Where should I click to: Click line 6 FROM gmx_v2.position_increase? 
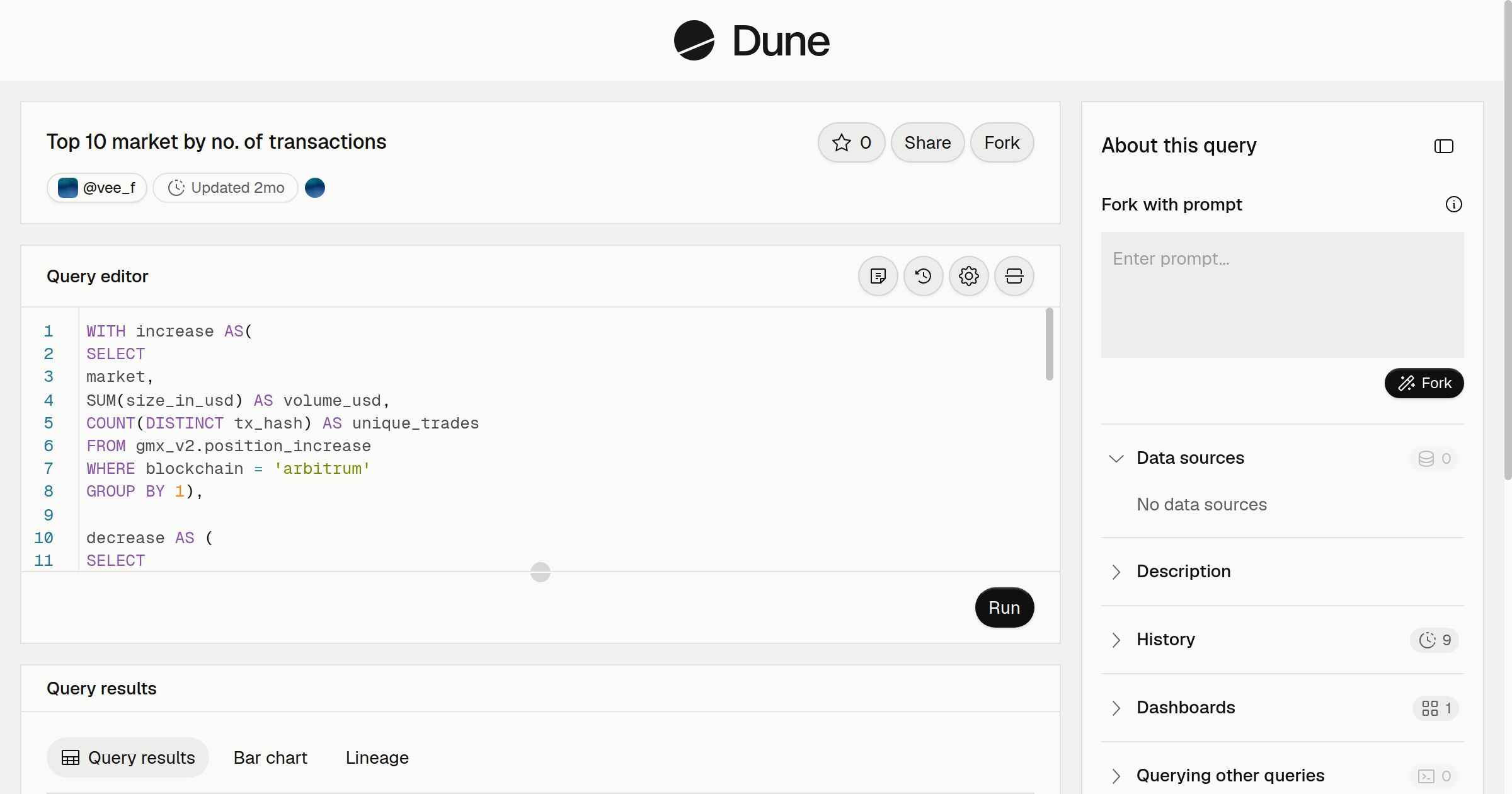229,446
